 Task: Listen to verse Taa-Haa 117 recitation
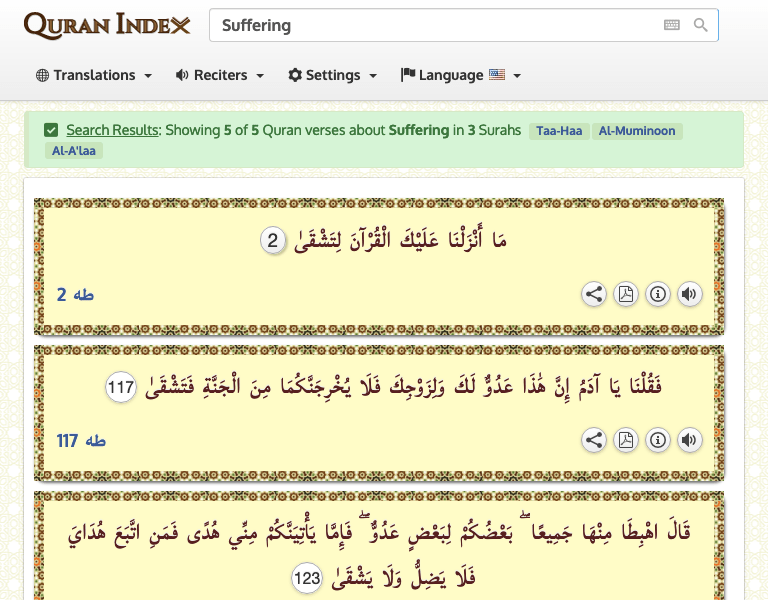point(689,440)
